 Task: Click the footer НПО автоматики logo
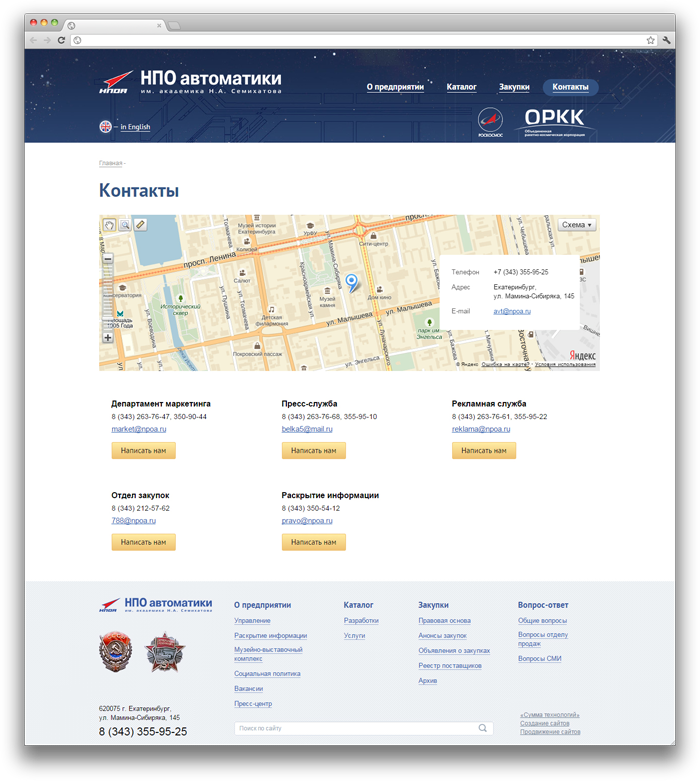155,604
